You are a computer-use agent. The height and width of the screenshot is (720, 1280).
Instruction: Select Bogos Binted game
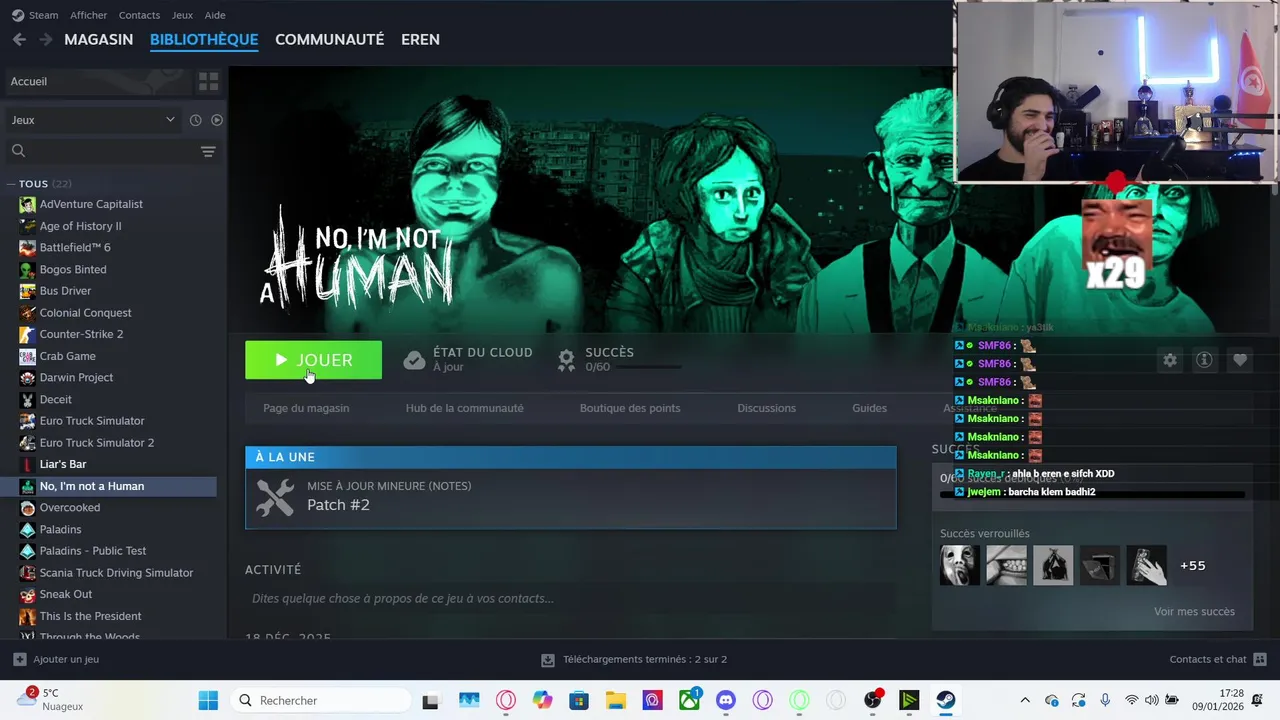pyautogui.click(x=73, y=269)
